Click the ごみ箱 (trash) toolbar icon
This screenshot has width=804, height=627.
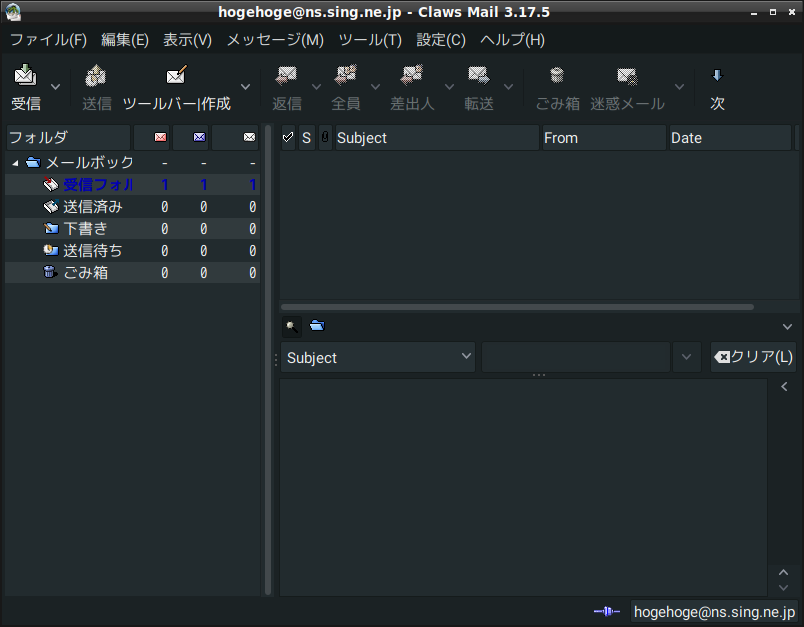[x=557, y=75]
